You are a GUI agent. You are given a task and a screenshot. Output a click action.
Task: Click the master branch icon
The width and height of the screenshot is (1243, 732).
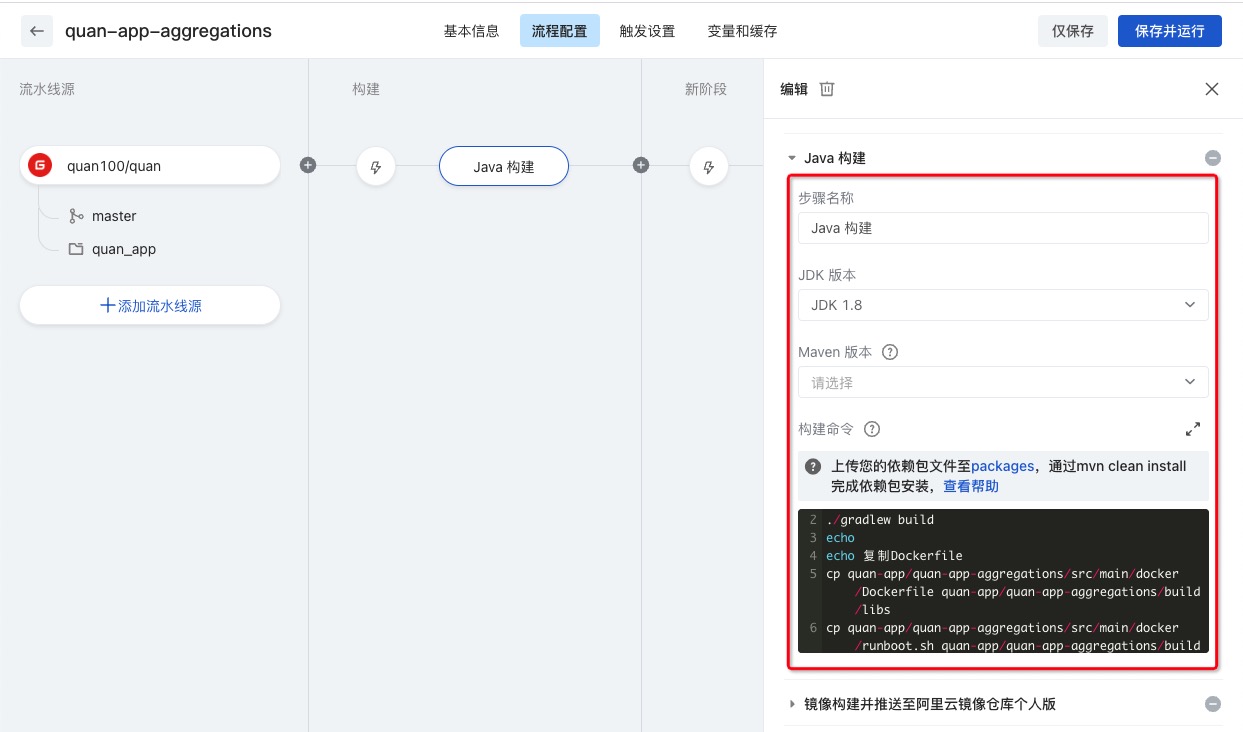click(x=76, y=216)
